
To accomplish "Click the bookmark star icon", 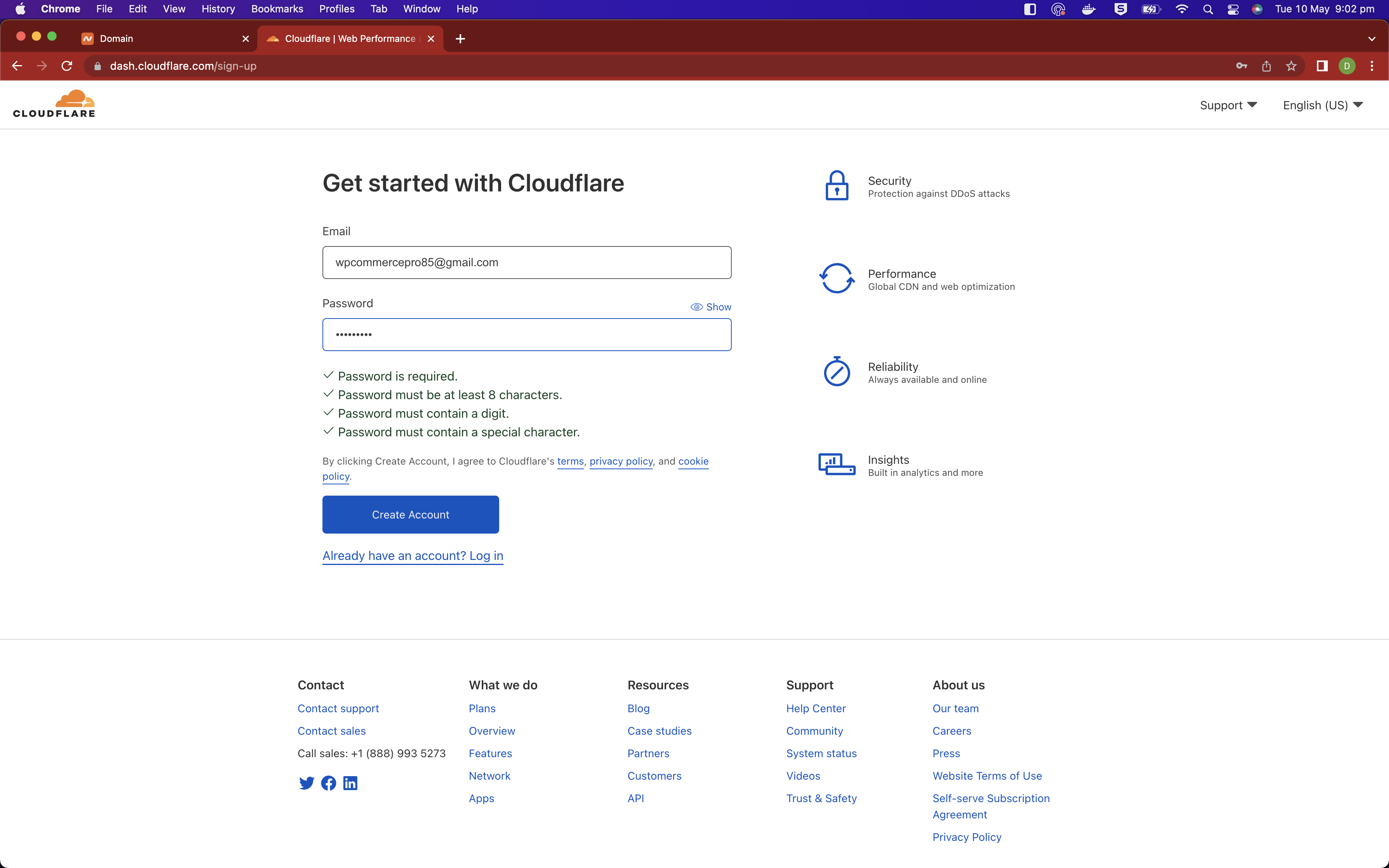I will point(1291,66).
